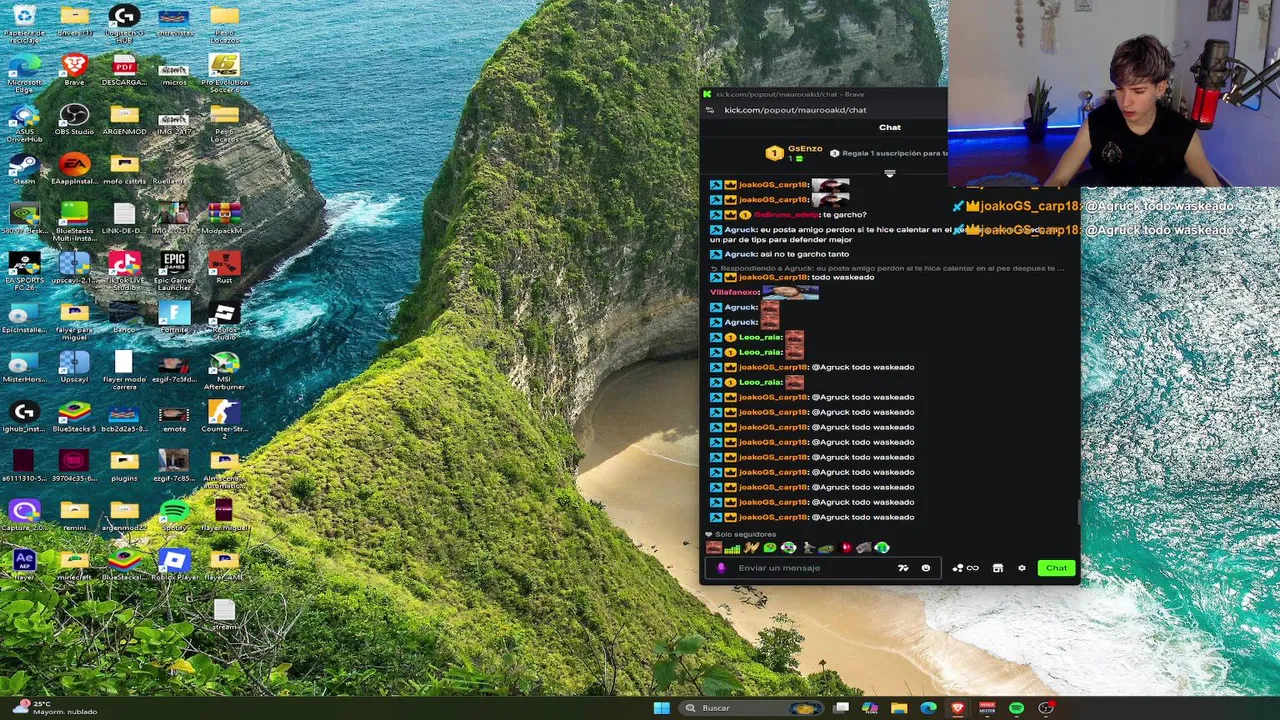Open Microsoft Edge from the taskbar
Screen dimensions: 1280x720
(x=928, y=708)
